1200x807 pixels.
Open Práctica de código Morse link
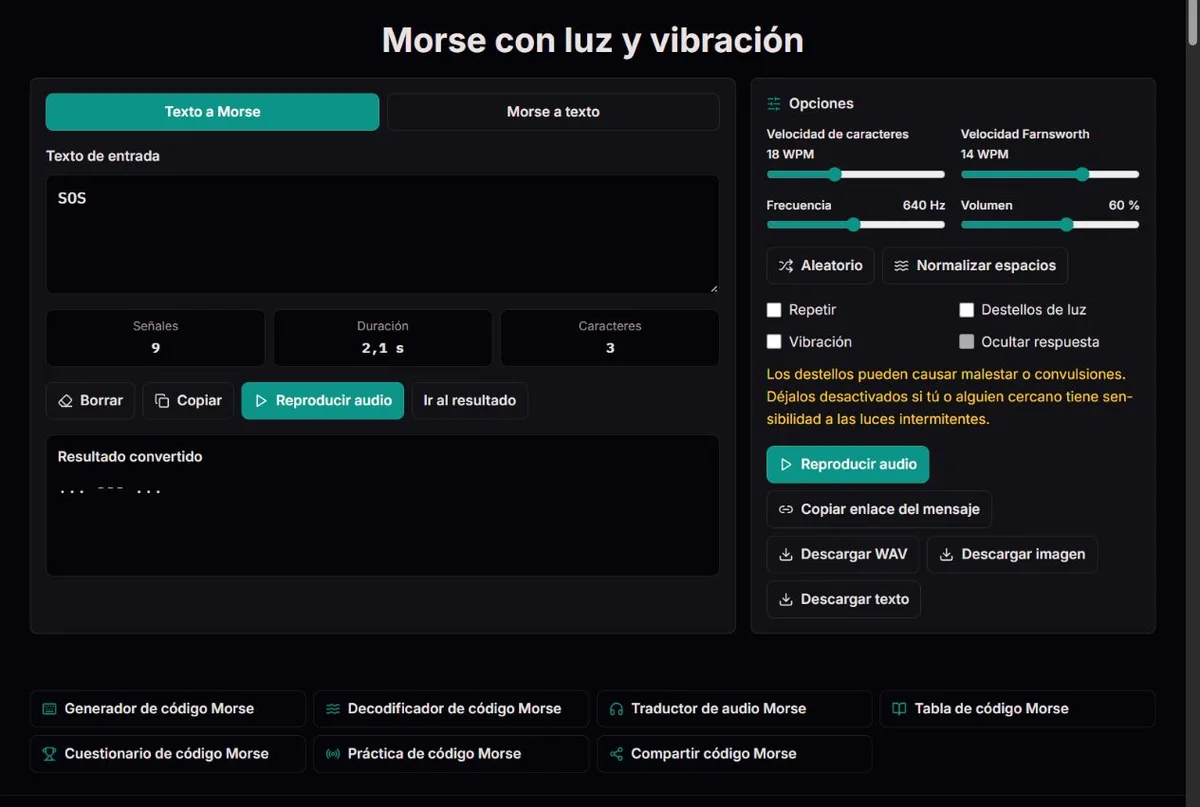pyautogui.click(x=451, y=753)
